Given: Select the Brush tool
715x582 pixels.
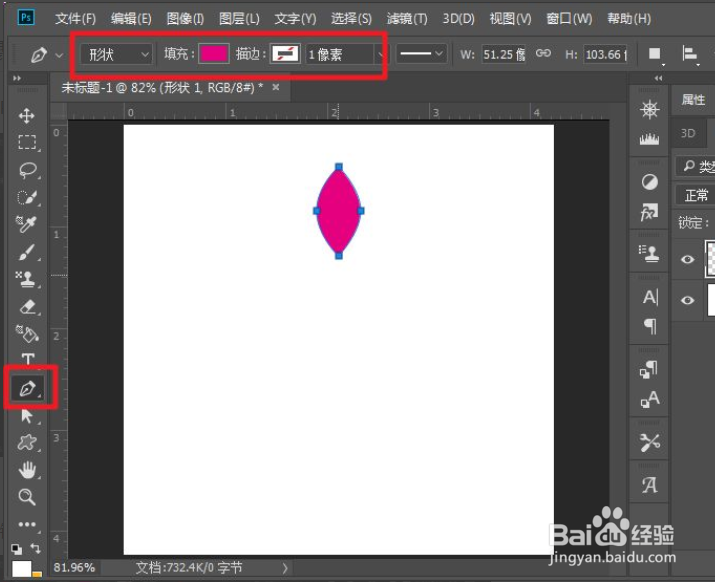Looking at the screenshot, I should tap(26, 252).
